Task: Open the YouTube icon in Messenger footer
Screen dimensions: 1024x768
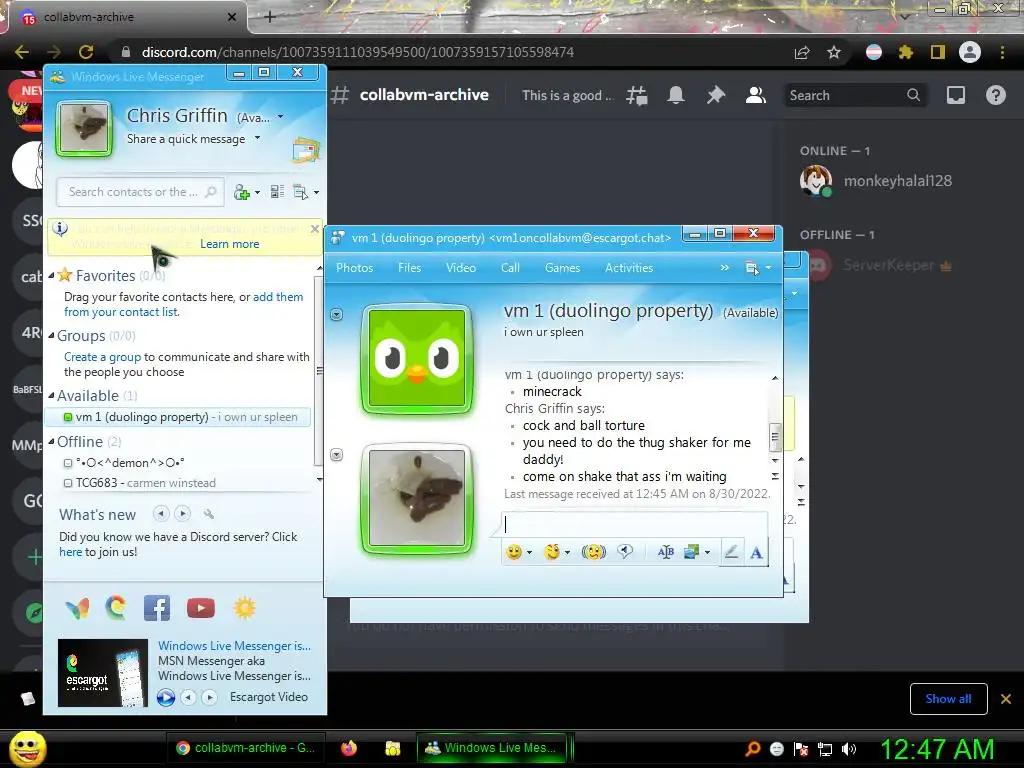Action: [x=200, y=609]
